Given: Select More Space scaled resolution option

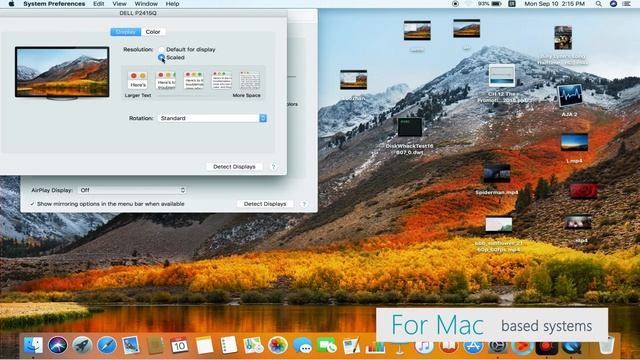Looking at the screenshot, I should click(x=250, y=80).
